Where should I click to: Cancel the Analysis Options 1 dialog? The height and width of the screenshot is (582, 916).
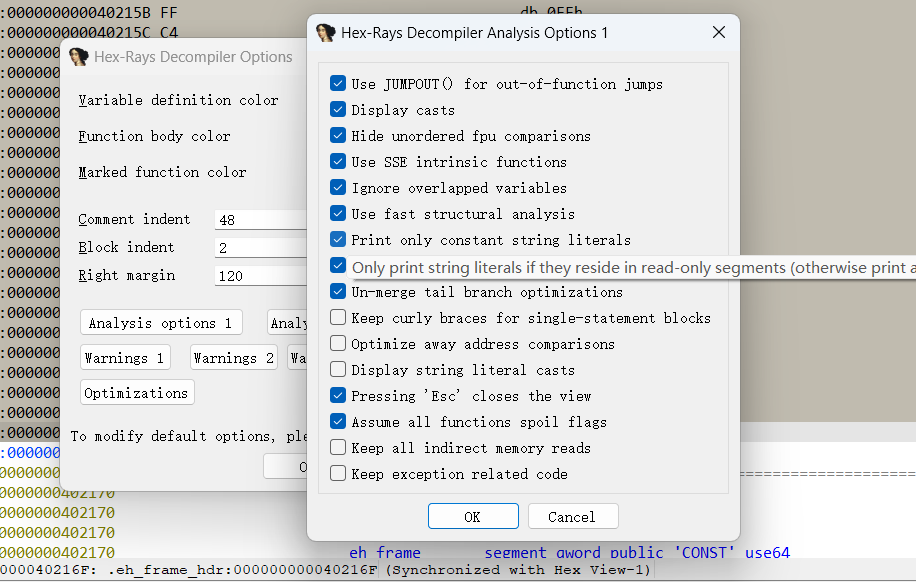pos(573,517)
